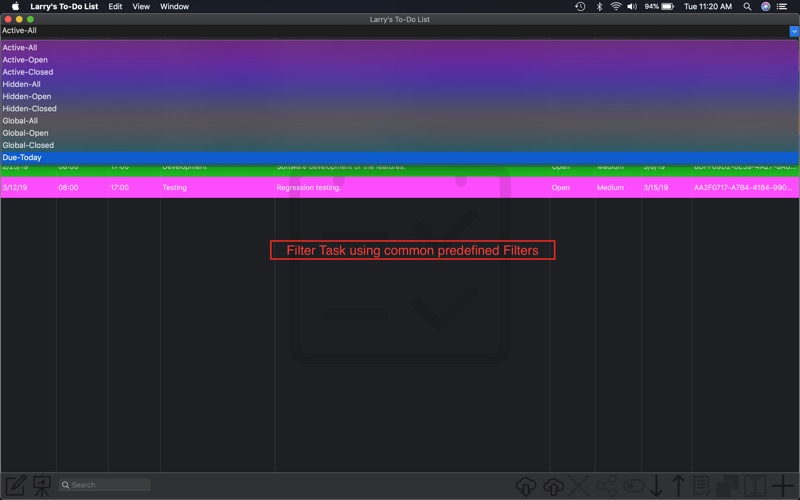
Task: Click the 08:00 start time cell
Action: pyautogui.click(x=82, y=187)
